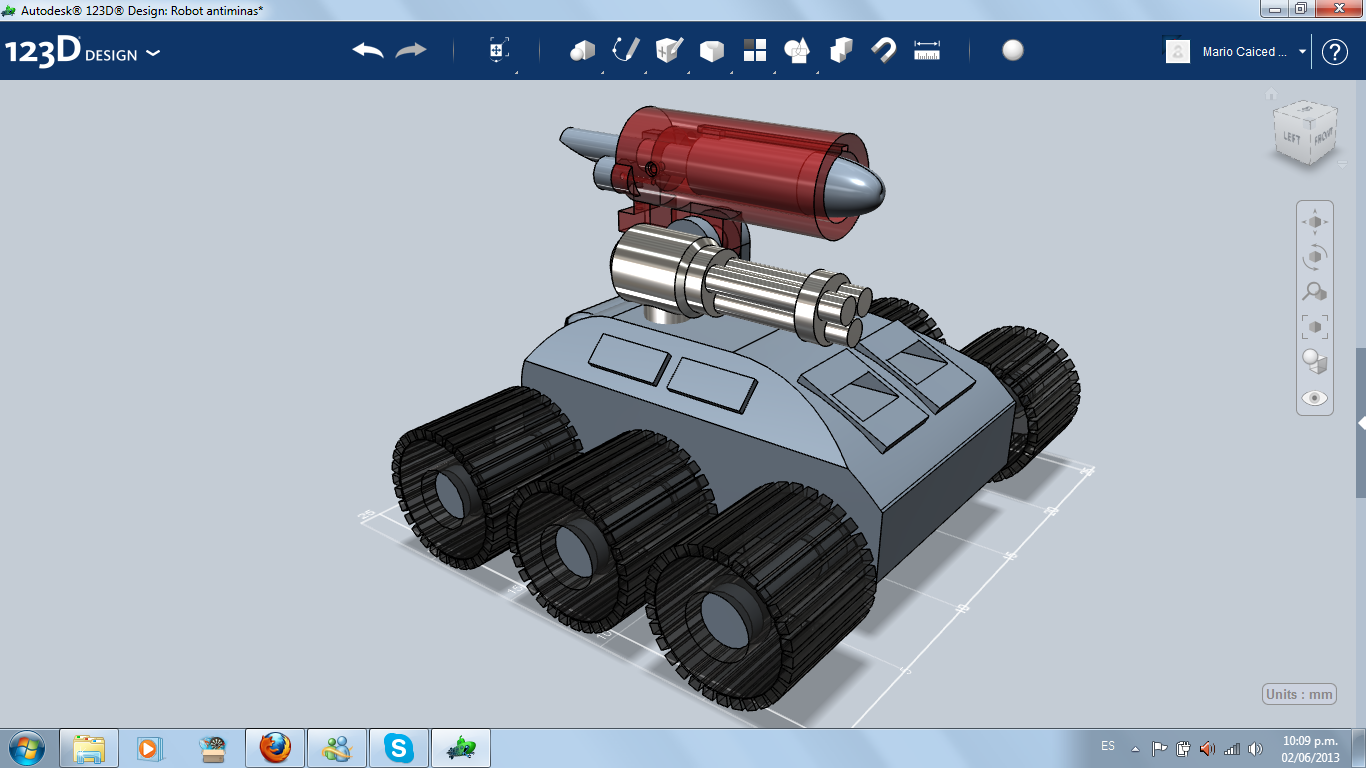Click the Units : mm button
The height and width of the screenshot is (768, 1366).
[x=1300, y=695]
